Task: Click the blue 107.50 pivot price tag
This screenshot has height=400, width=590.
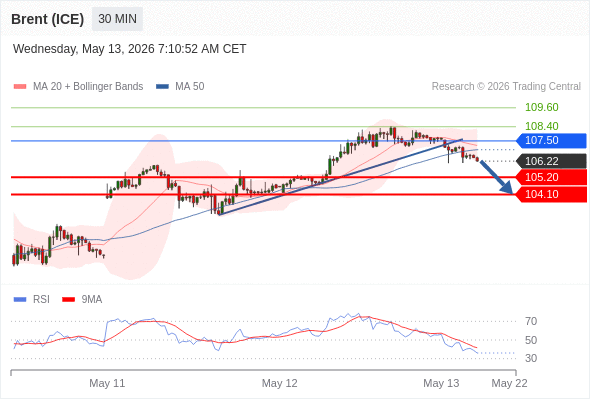Action: (x=551, y=140)
